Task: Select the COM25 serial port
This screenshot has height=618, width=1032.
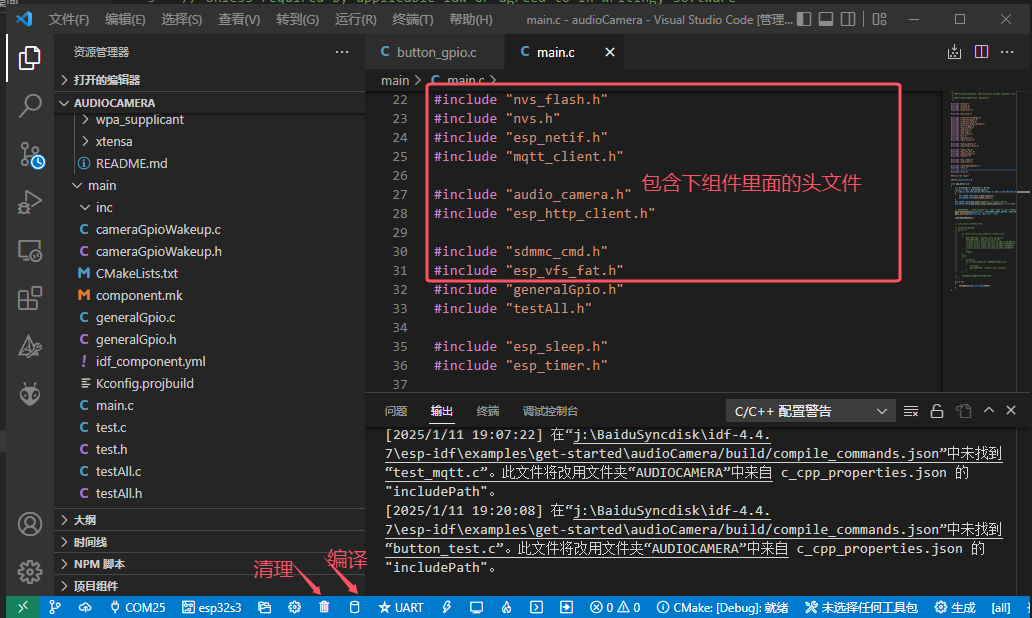Action: pyautogui.click(x=138, y=607)
